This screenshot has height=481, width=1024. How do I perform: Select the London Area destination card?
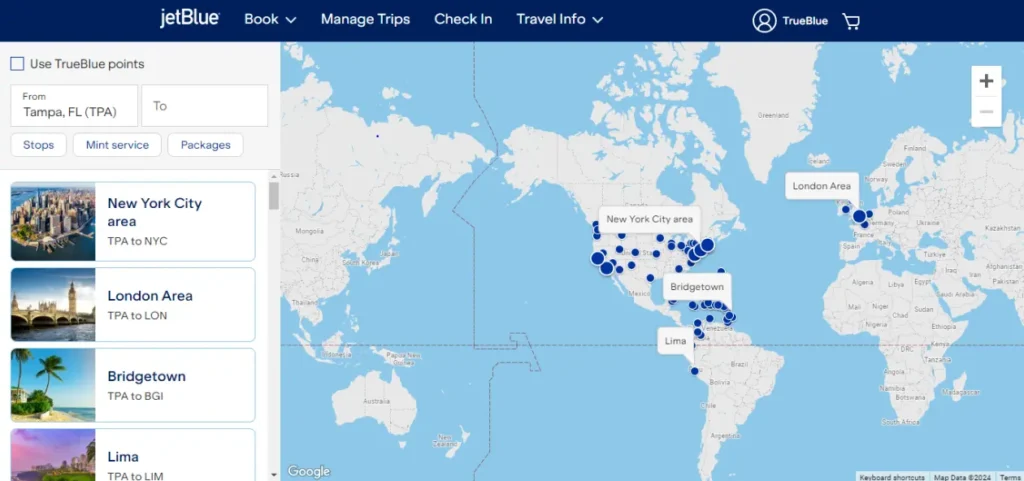coord(133,305)
